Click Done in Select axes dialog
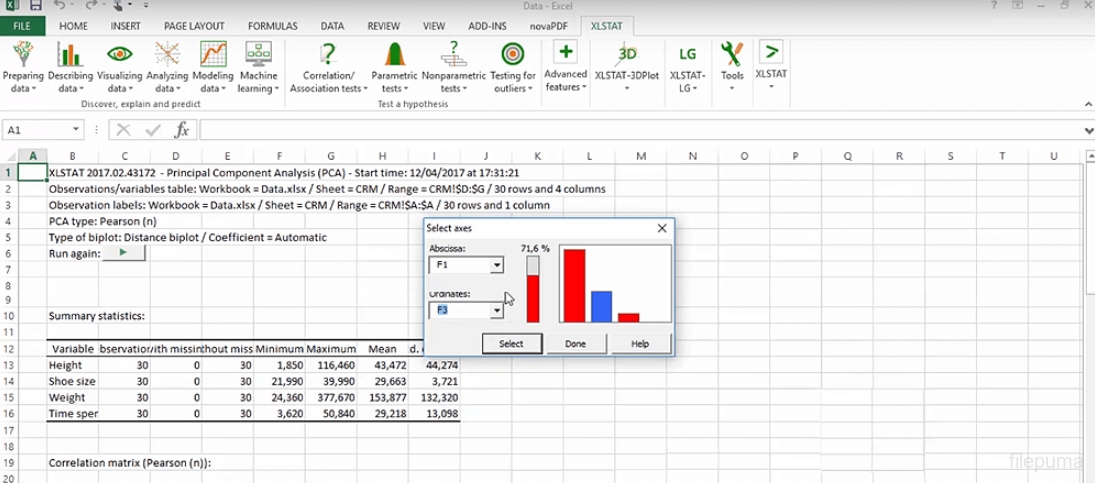This screenshot has height=483, width=1095. 575,343
